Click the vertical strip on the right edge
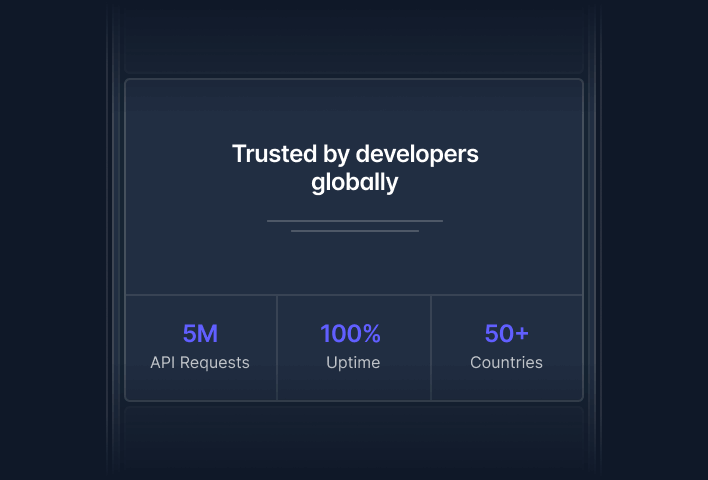This screenshot has width=708, height=480. pos(594,240)
